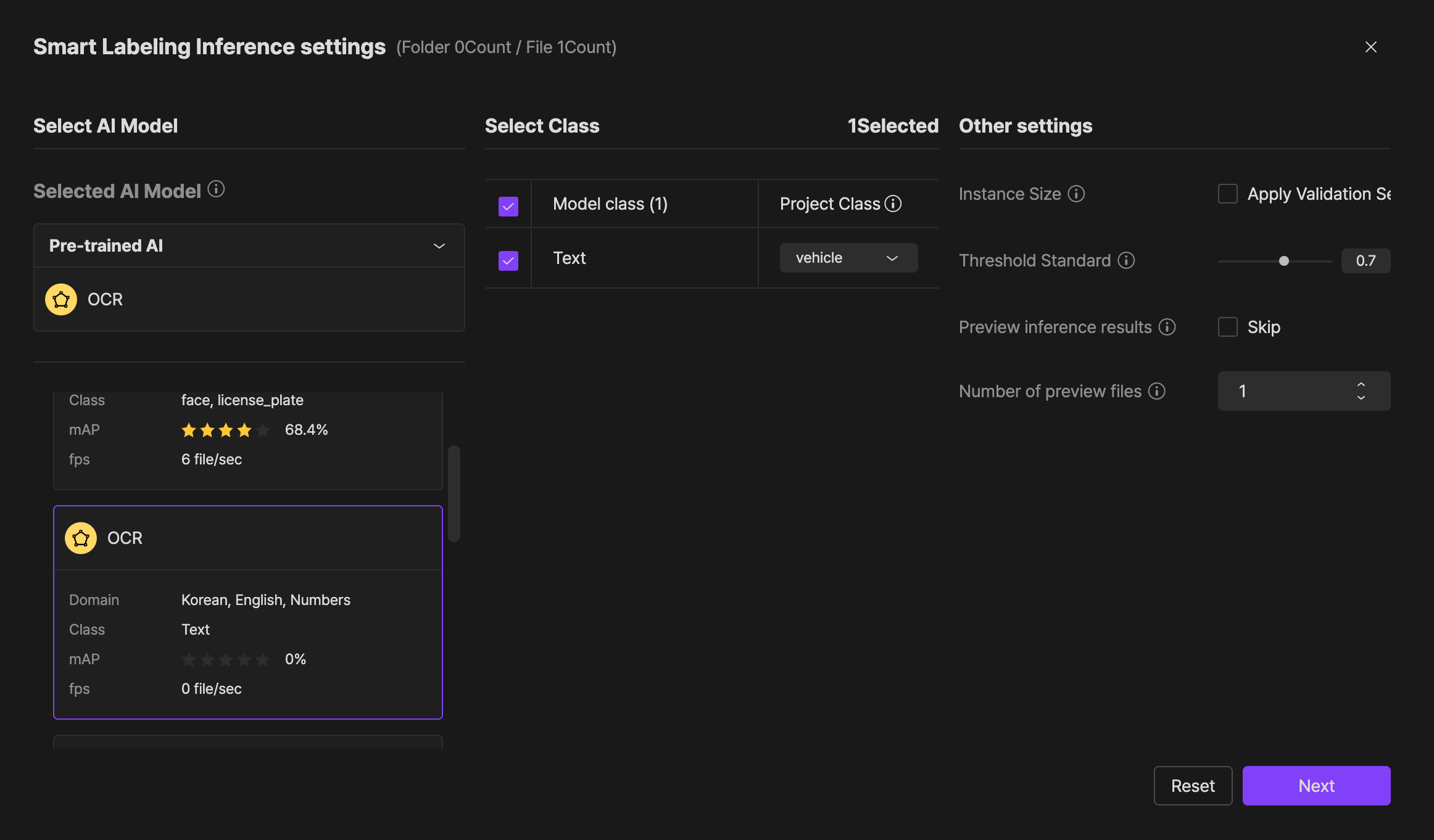This screenshot has width=1434, height=840.
Task: Click info icon next to Selected AI Model
Action: (216, 189)
